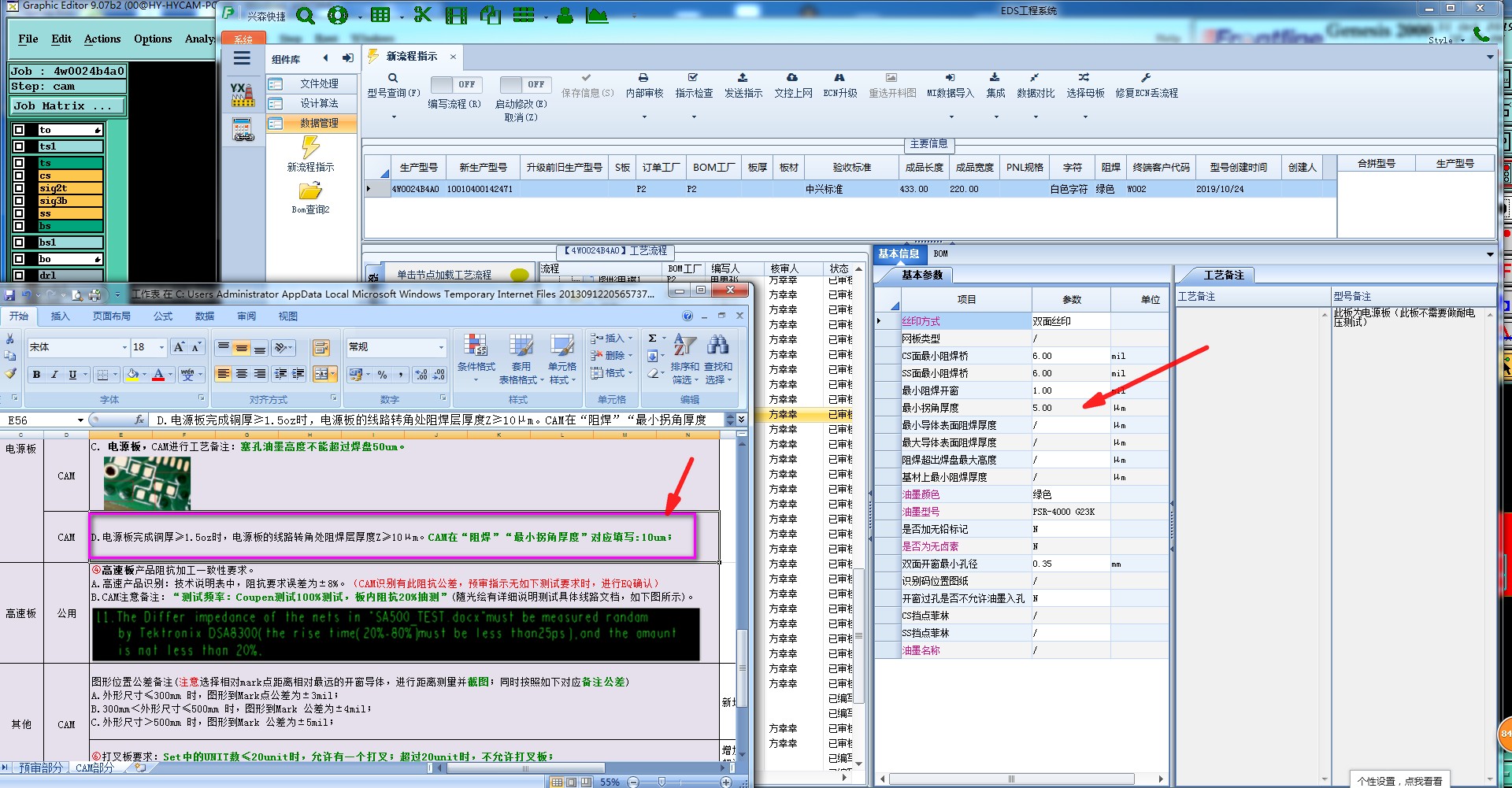1512x788 pixels.
Task: Switch to the Excel 公式 ribbon tab
Action: tap(163, 316)
